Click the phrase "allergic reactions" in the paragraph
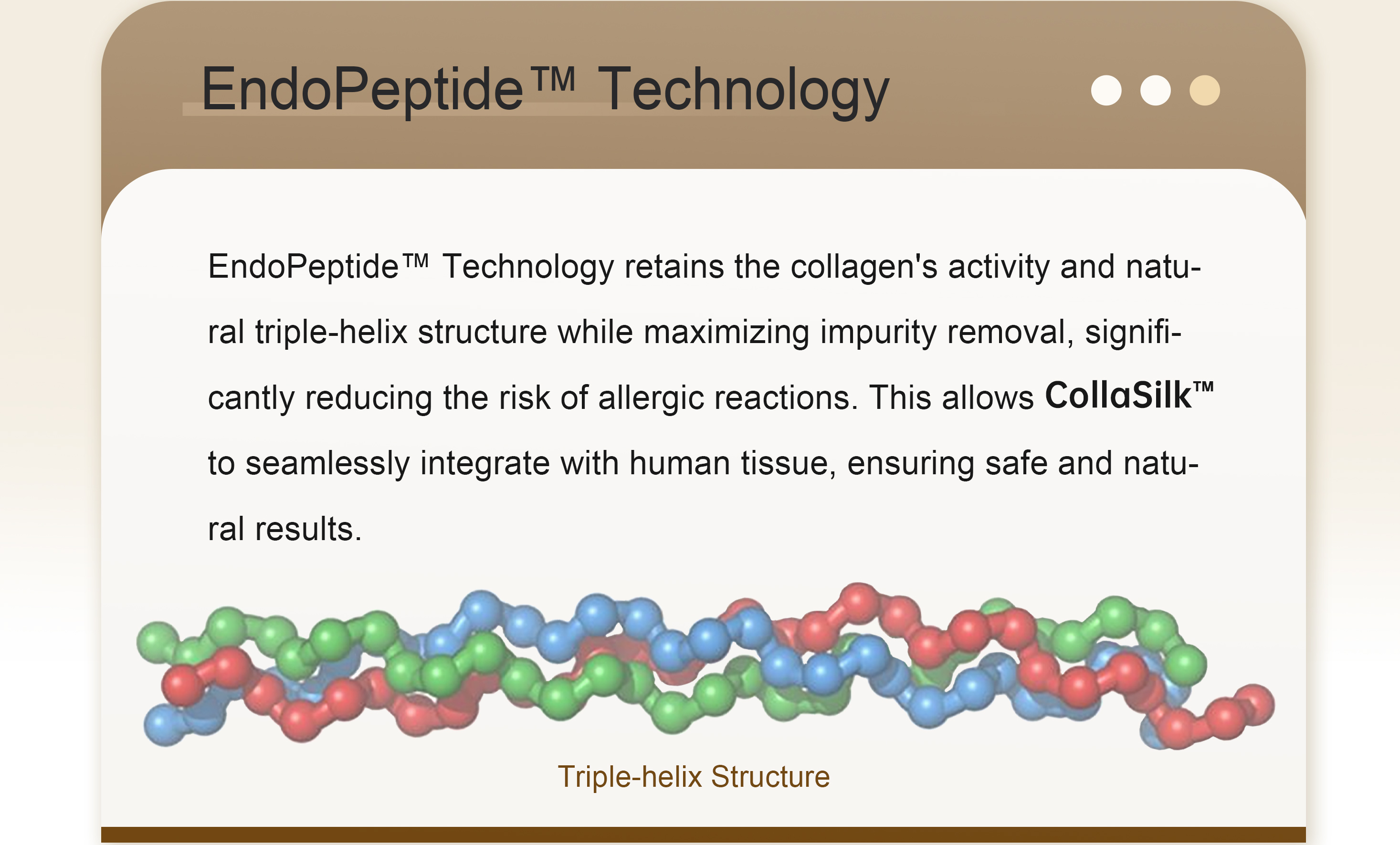The width and height of the screenshot is (1400, 845). [728, 397]
